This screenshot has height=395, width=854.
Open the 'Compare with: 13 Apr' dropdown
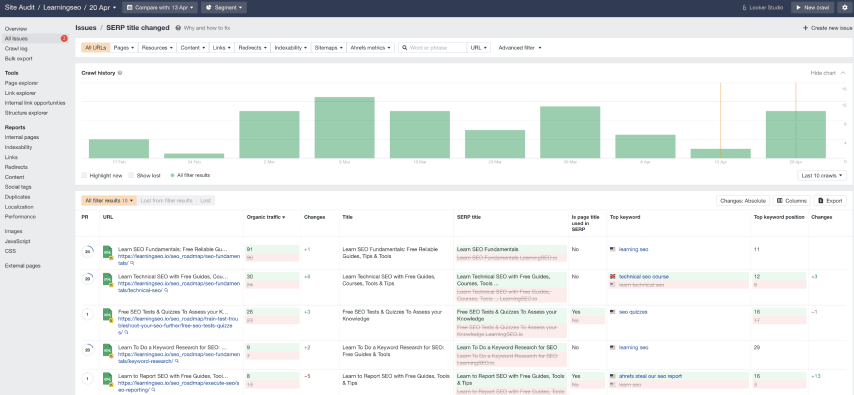pyautogui.click(x=159, y=8)
